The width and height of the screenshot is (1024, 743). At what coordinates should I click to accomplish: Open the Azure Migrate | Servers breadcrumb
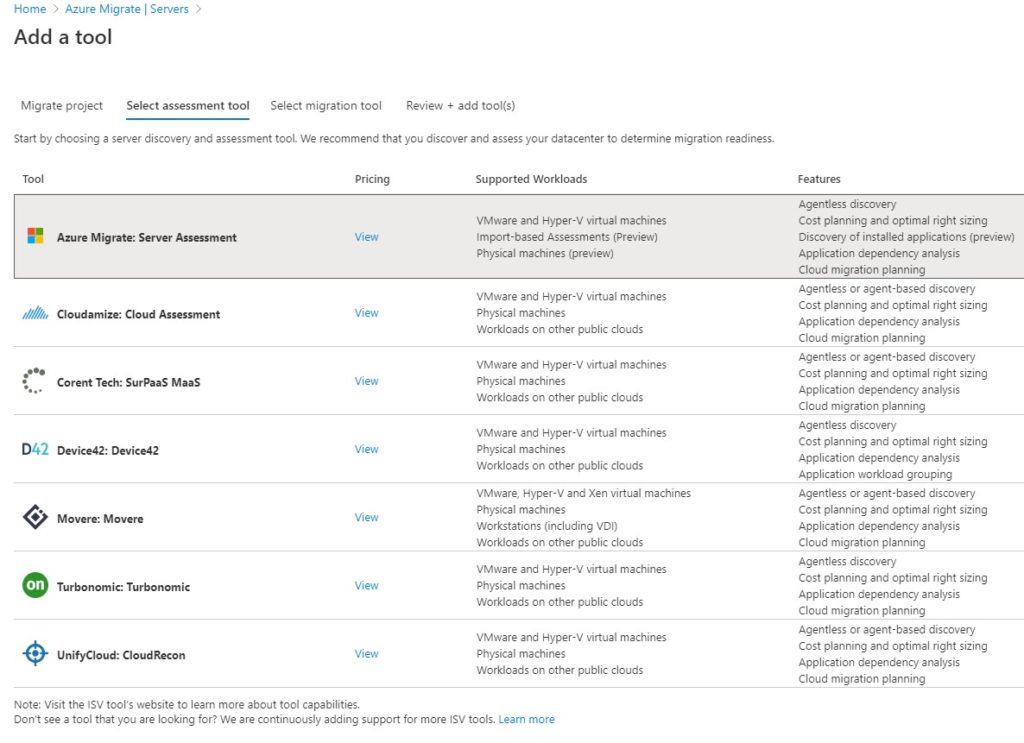point(127,9)
